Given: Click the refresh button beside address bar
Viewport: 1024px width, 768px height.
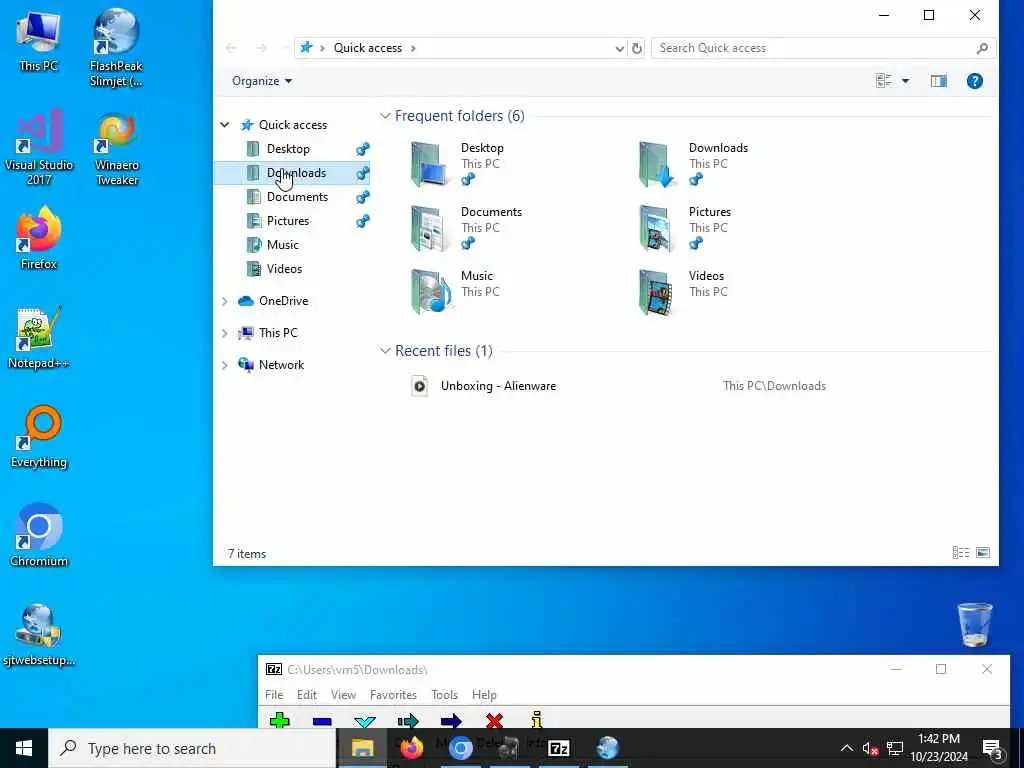Looking at the screenshot, I should click(x=637, y=48).
